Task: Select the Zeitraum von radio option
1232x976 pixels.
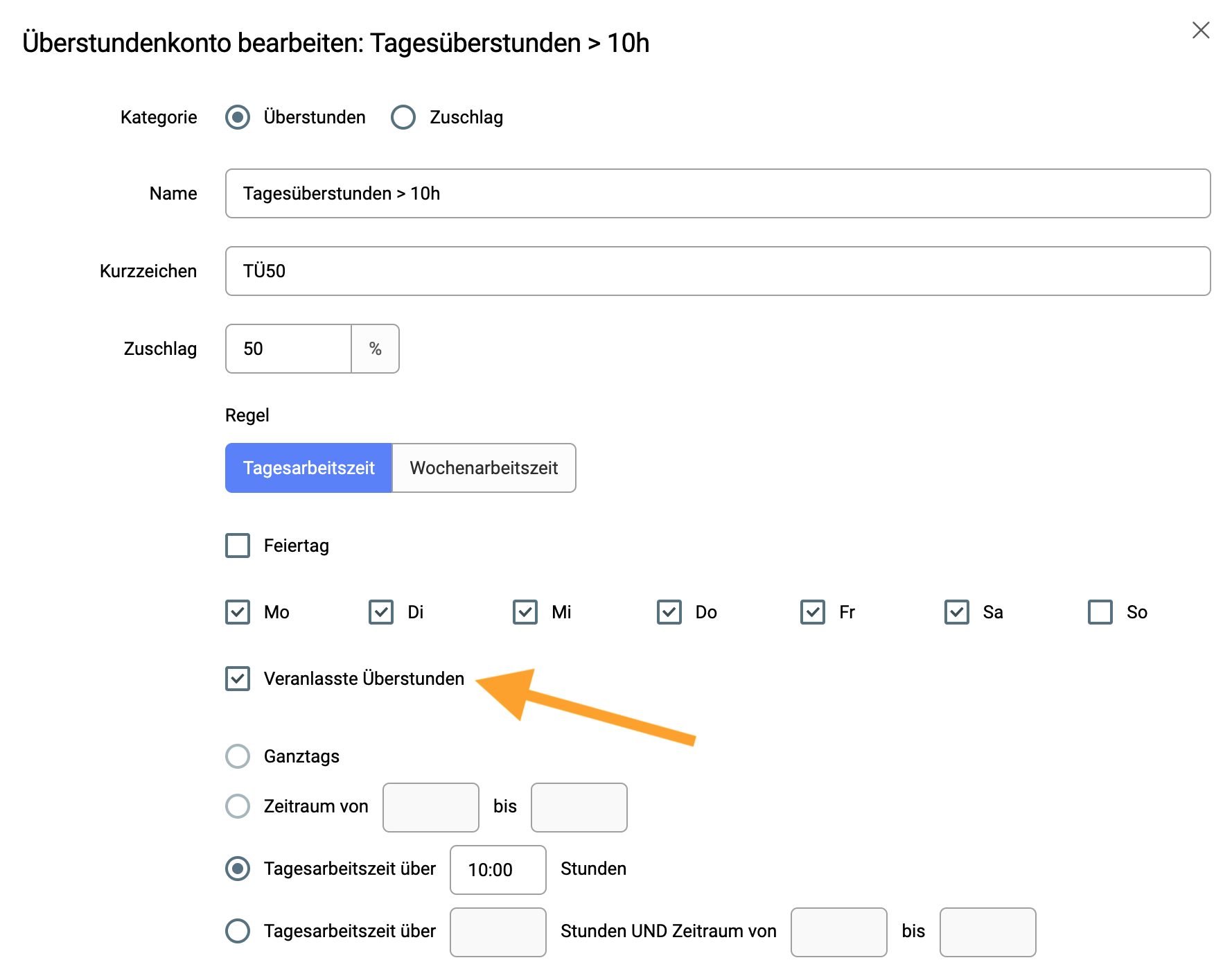Action: pyautogui.click(x=238, y=806)
